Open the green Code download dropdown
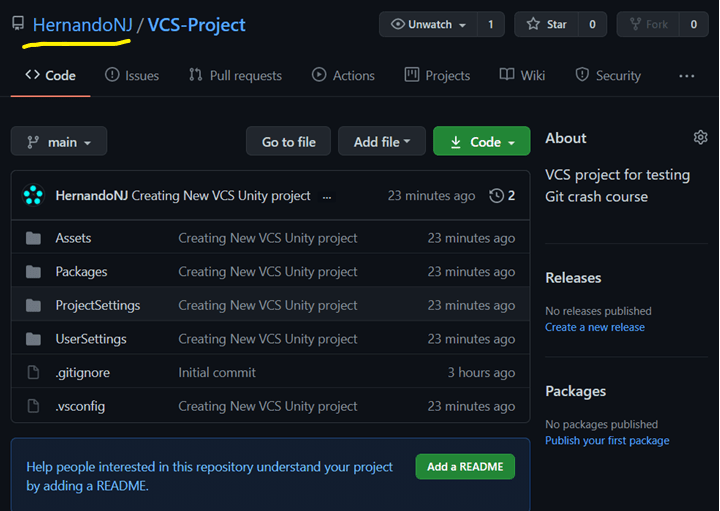 click(x=482, y=141)
